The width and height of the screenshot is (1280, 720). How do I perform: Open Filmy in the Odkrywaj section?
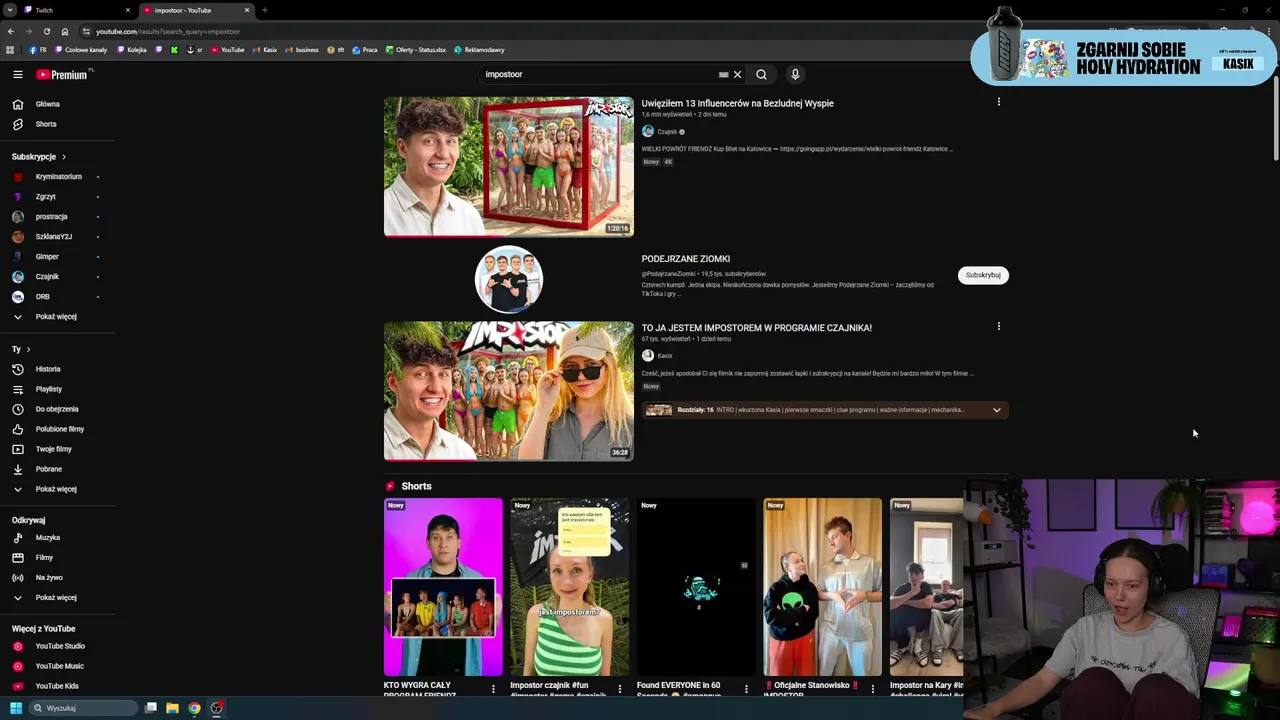(44, 558)
